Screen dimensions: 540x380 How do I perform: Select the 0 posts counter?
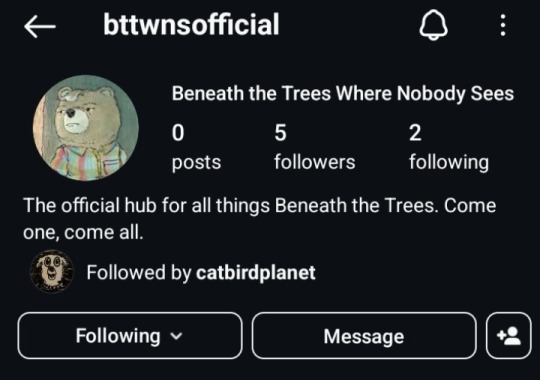[196, 147]
